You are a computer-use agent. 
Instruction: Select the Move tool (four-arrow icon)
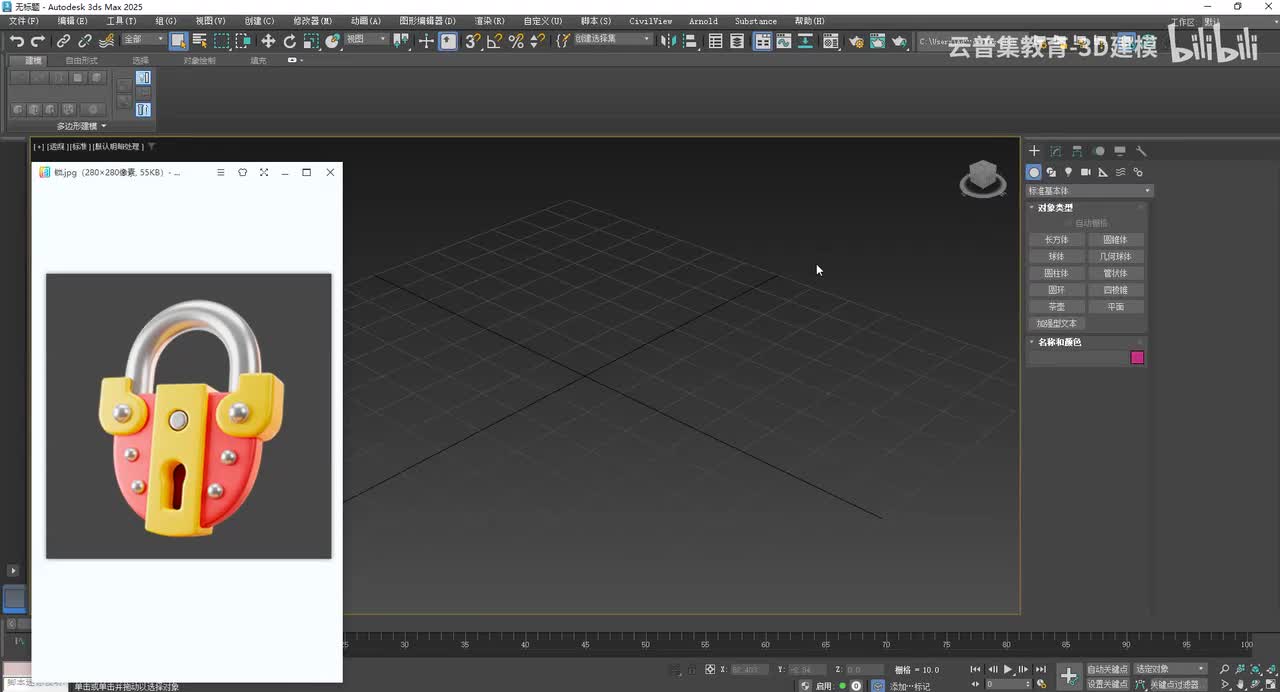click(x=268, y=41)
